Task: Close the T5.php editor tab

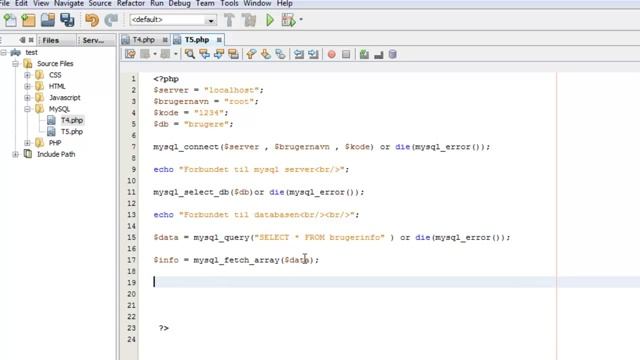Action: pos(219,40)
